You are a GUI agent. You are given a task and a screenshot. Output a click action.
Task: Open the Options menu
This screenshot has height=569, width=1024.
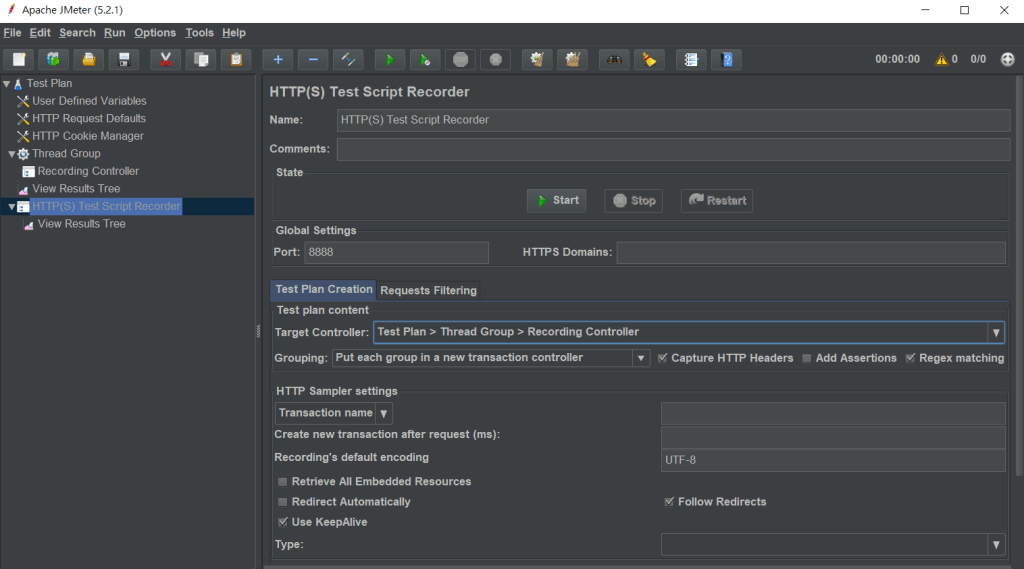(x=155, y=33)
